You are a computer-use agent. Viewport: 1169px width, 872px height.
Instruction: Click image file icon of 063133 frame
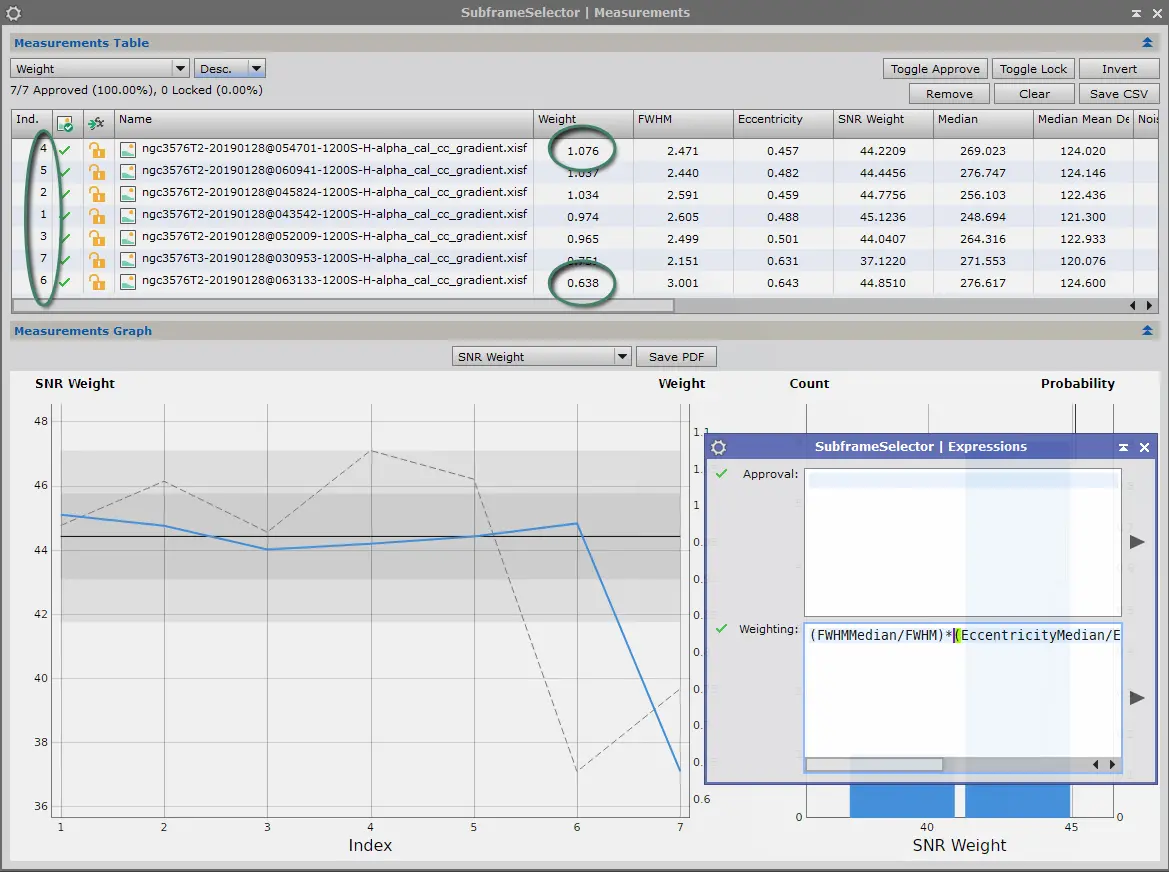click(128, 282)
